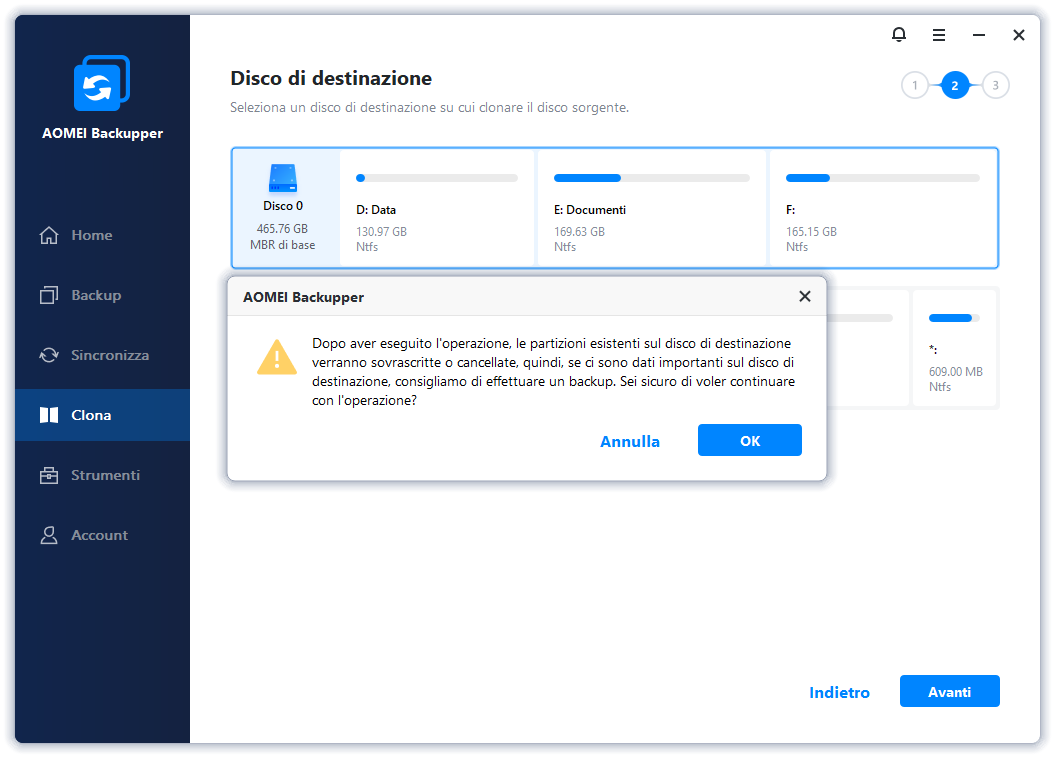Cancel the operation with Annulla
Viewport: 1055px width, 758px height.
click(x=630, y=441)
